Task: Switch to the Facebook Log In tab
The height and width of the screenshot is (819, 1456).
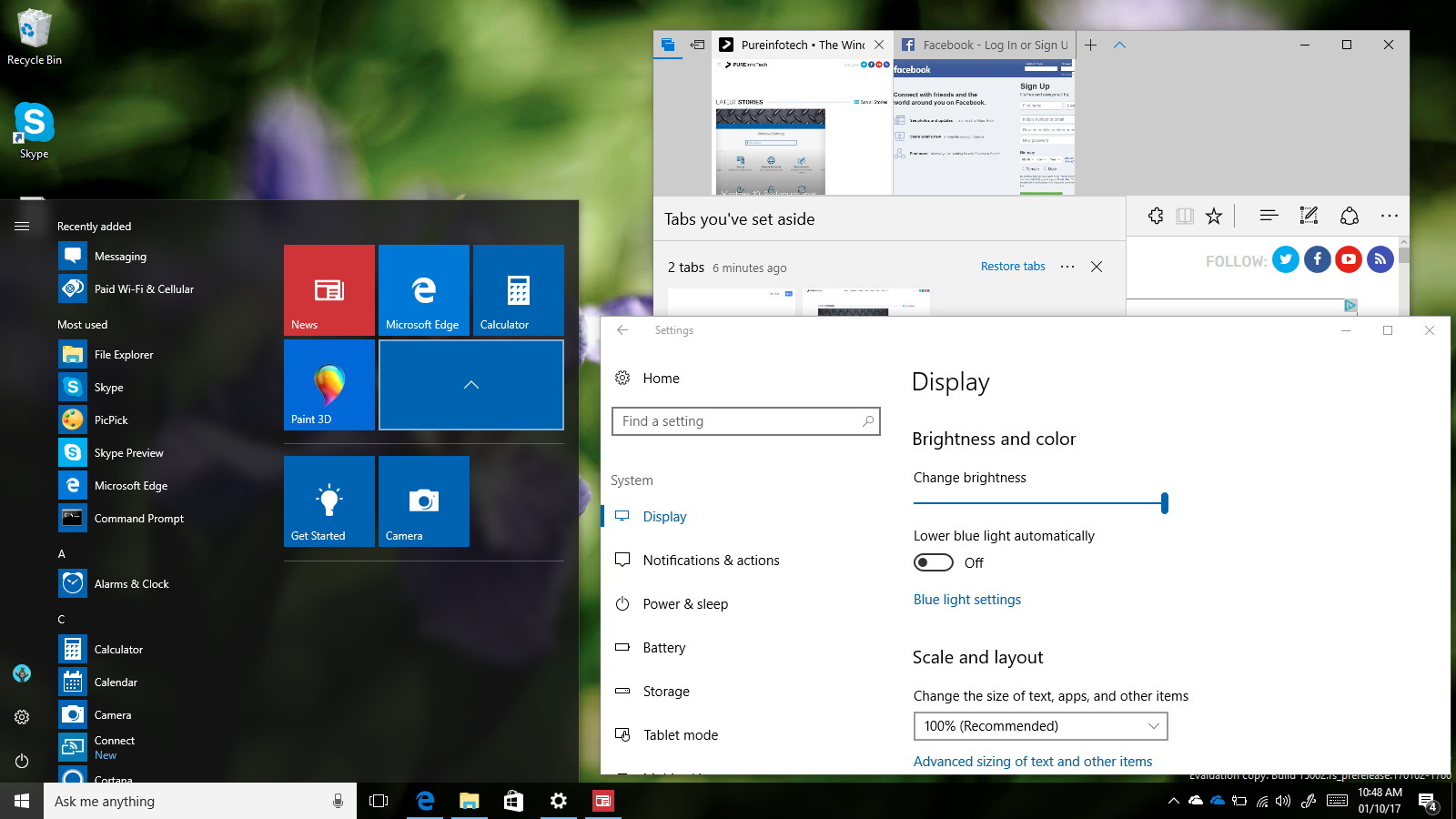Action: click(985, 45)
